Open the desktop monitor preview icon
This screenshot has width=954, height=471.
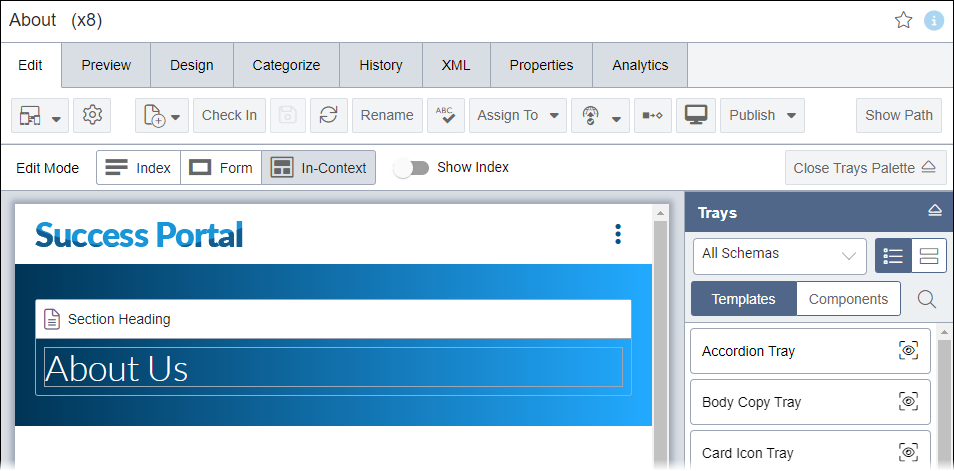(696, 115)
